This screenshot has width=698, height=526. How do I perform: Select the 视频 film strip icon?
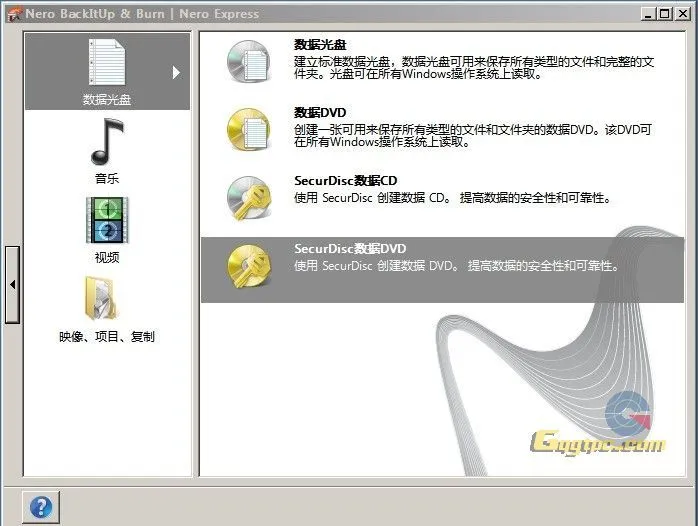tap(107, 220)
